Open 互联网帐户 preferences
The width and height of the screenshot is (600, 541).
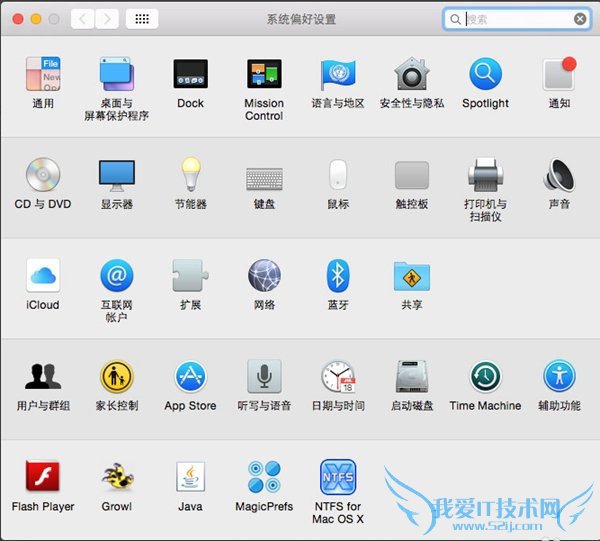point(117,275)
